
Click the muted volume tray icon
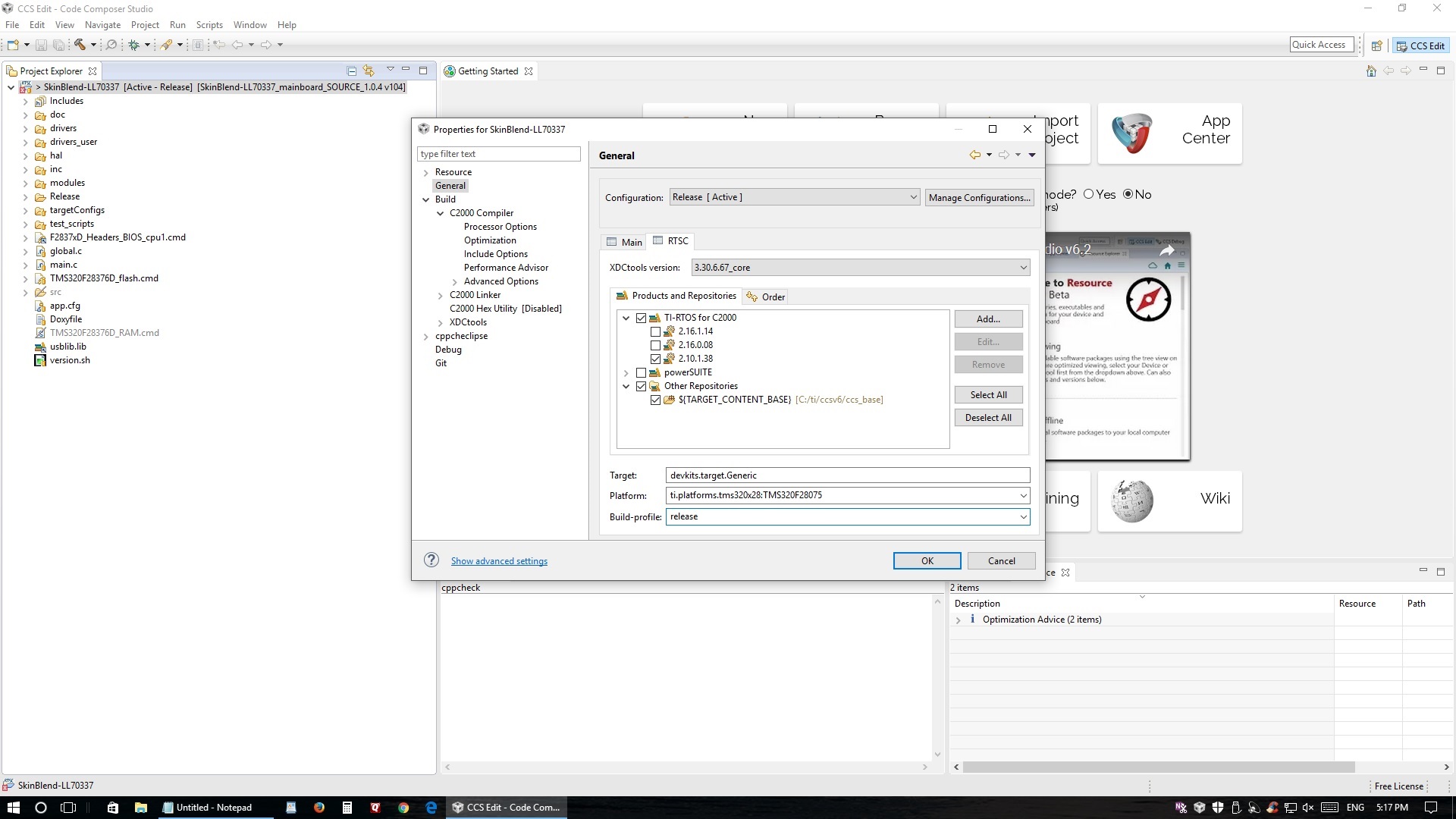(x=1308, y=808)
